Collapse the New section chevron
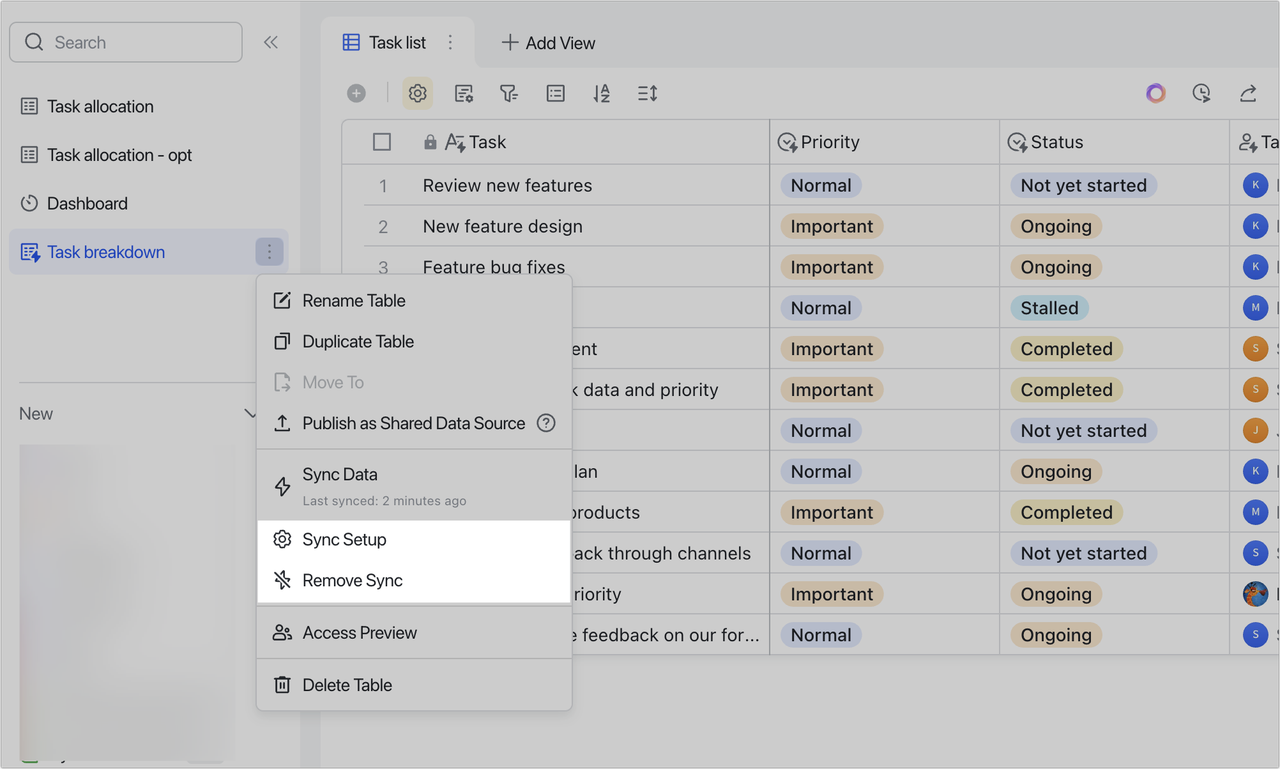Image resolution: width=1280 pixels, height=769 pixels. [250, 413]
